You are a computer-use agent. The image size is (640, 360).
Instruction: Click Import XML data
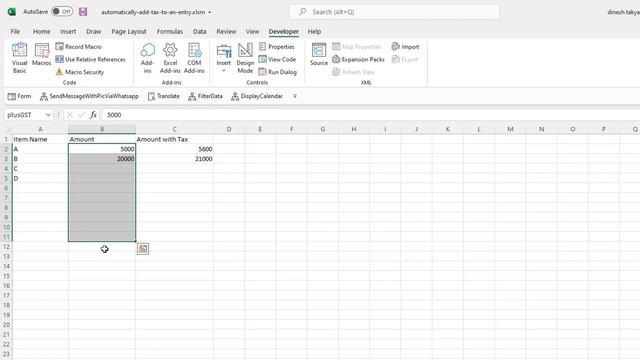coord(405,47)
